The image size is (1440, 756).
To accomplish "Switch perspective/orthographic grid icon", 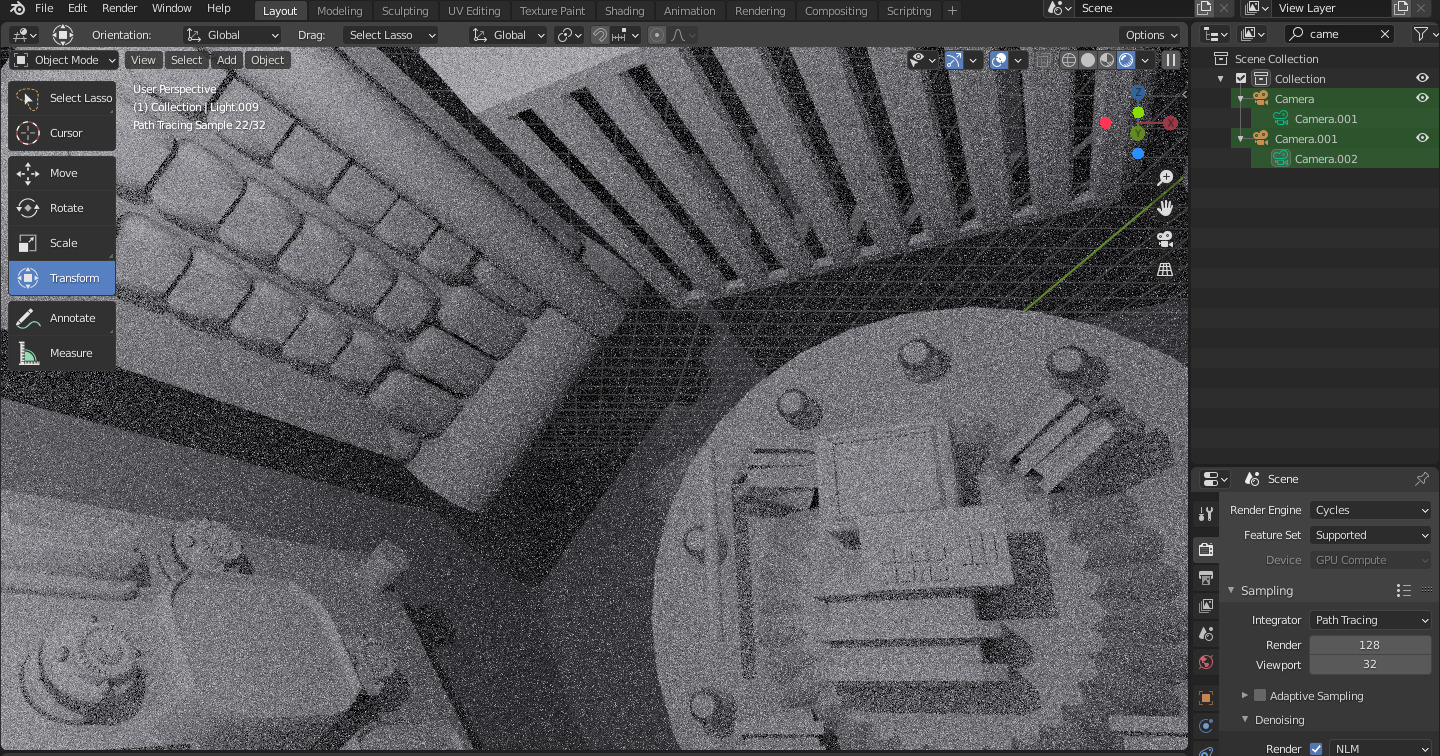I will (x=1165, y=269).
